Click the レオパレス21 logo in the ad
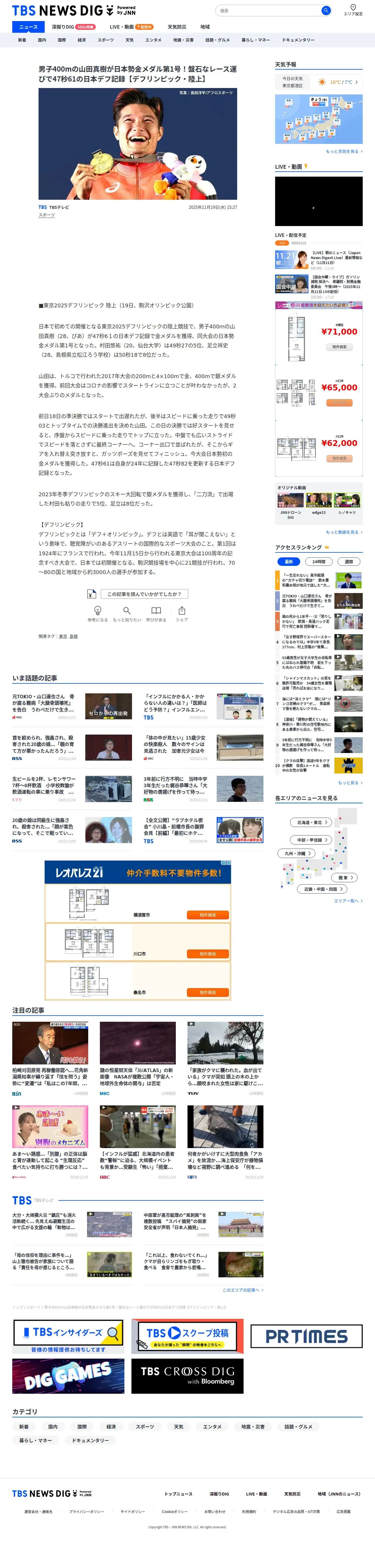 click(x=79, y=872)
